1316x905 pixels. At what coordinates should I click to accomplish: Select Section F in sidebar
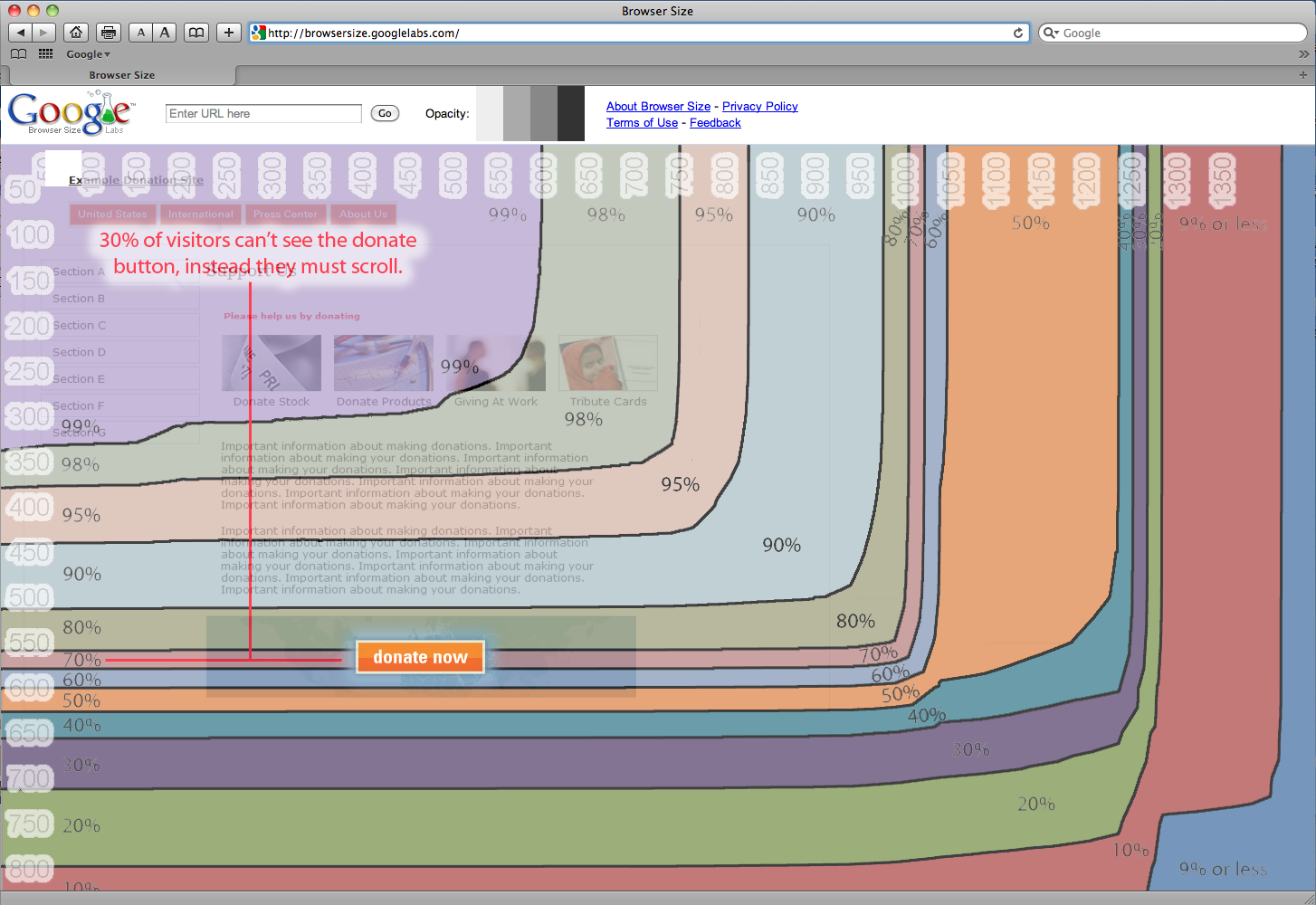pos(119,405)
